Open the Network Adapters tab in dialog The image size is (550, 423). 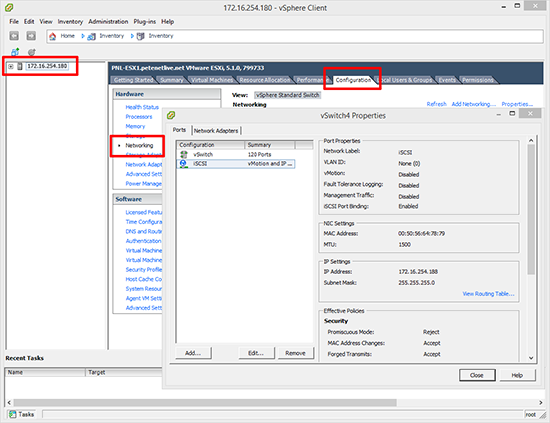216,130
